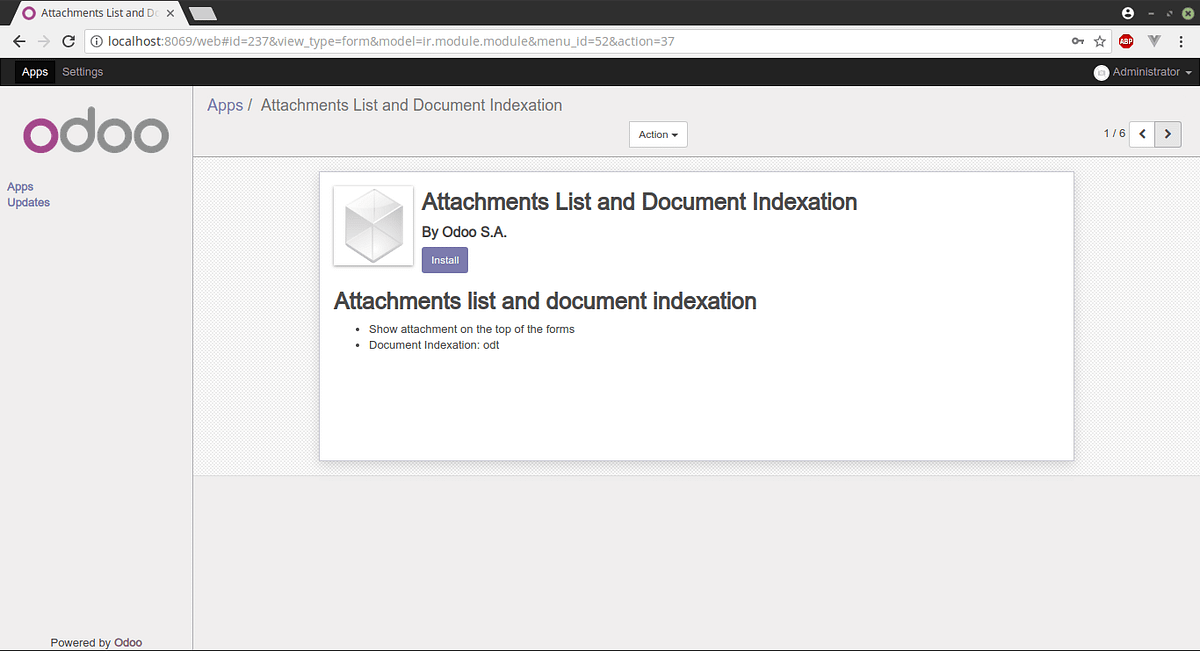1200x651 pixels.
Task: Go to the previous module record
Action: tap(1141, 133)
